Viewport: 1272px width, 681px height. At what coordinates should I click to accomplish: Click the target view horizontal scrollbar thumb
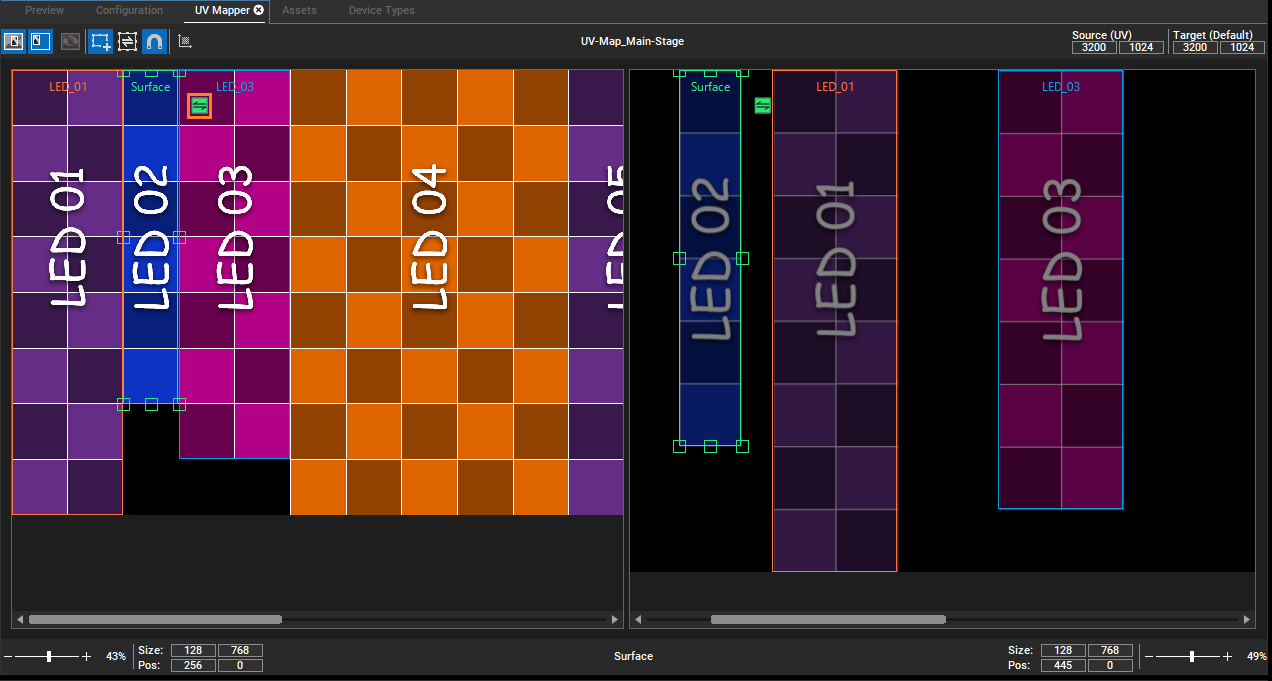828,620
